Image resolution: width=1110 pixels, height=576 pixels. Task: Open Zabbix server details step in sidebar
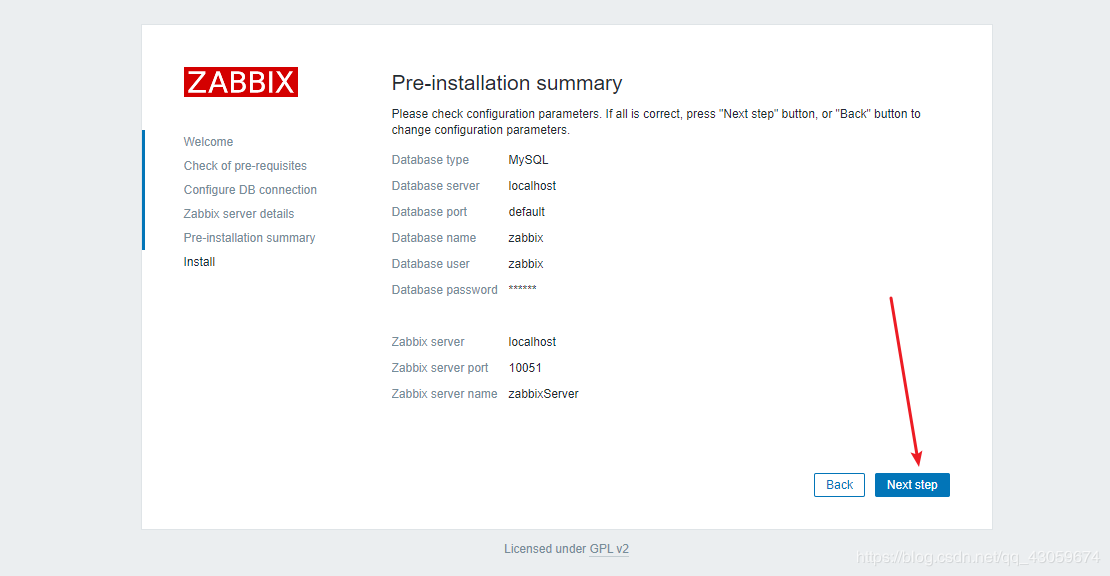point(239,214)
